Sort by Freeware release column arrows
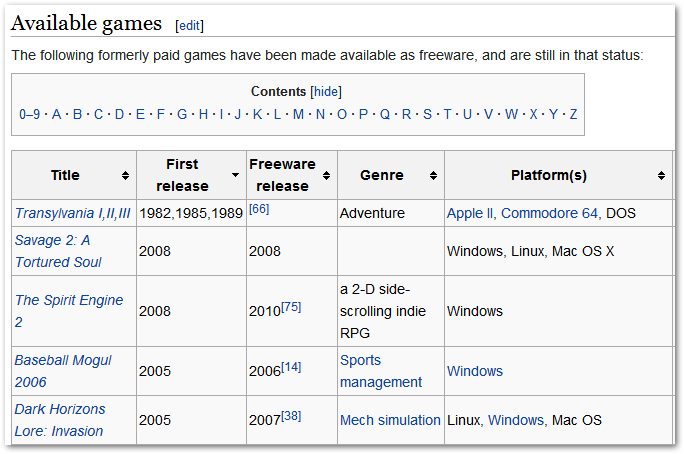Image resolution: width=684 pixels, height=454 pixels. [326, 175]
